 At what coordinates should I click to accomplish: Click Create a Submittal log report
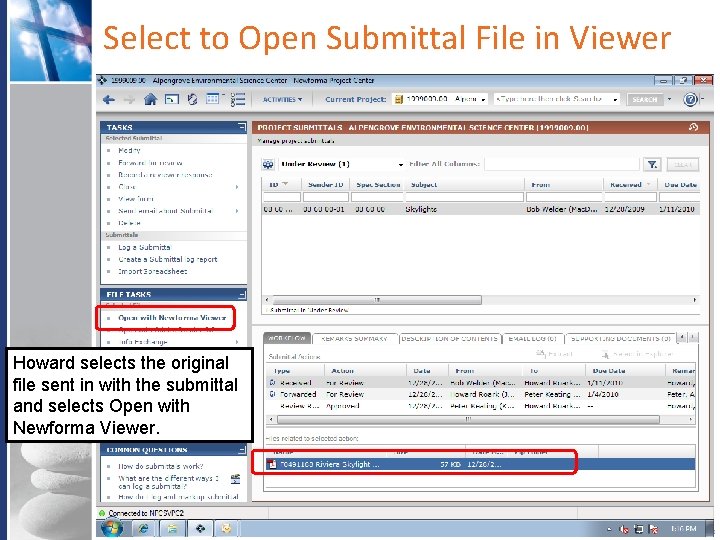[x=168, y=259]
